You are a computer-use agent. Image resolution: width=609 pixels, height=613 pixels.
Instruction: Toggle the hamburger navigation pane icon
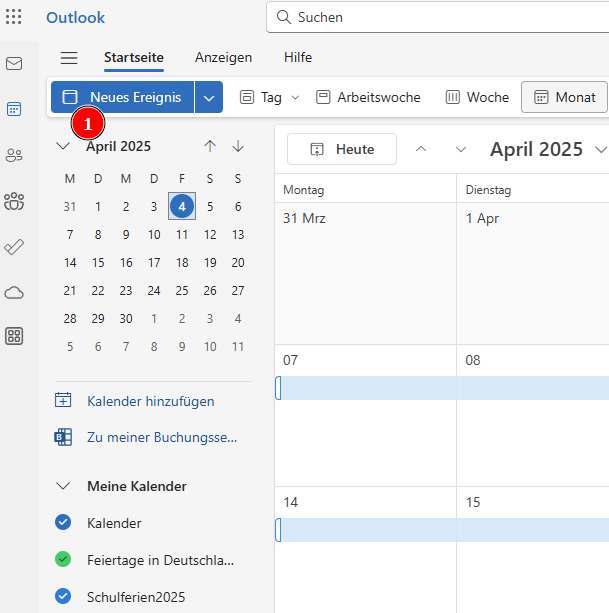point(69,58)
